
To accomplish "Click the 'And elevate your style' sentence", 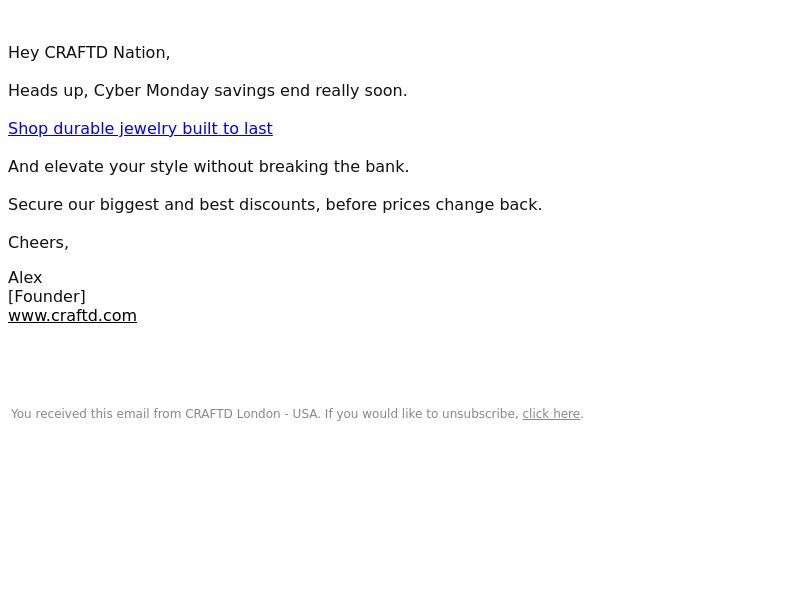I will (209, 166).
